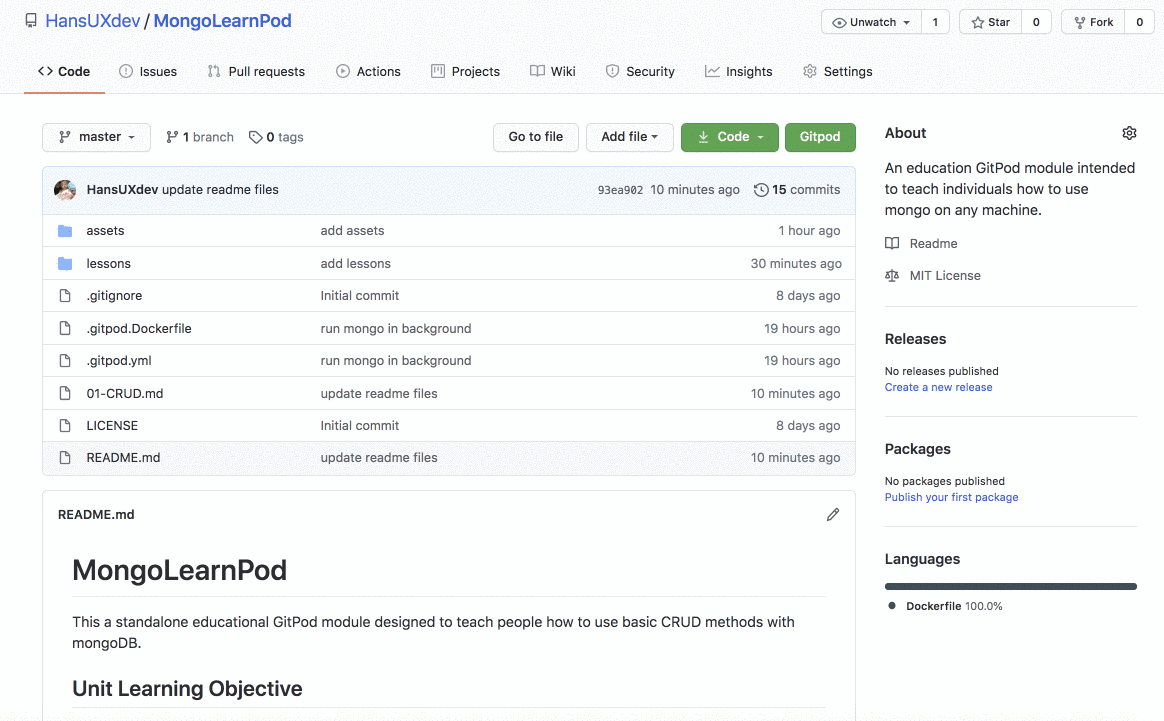Open the Issues tab
1164x721 pixels.
(148, 71)
